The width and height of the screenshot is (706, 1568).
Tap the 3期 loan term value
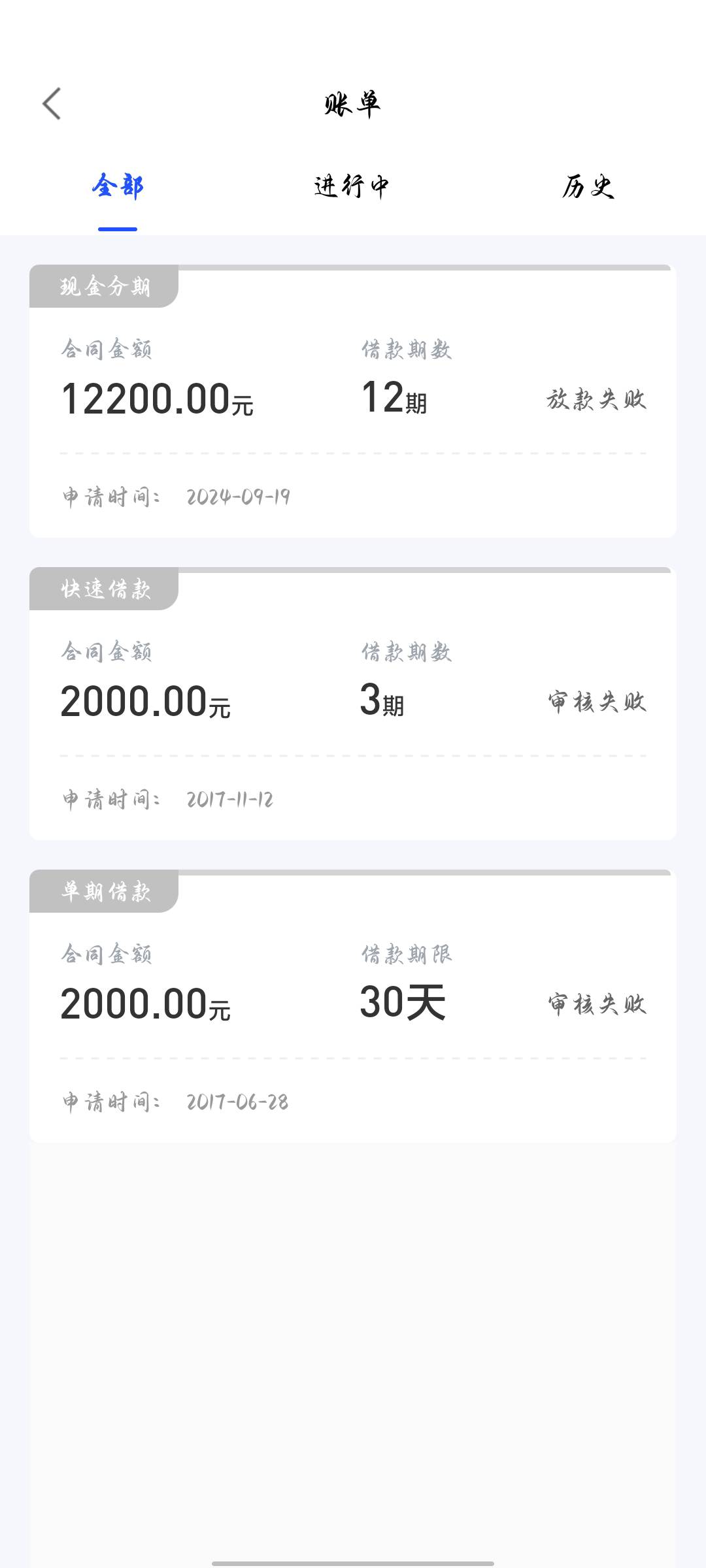pyautogui.click(x=382, y=700)
